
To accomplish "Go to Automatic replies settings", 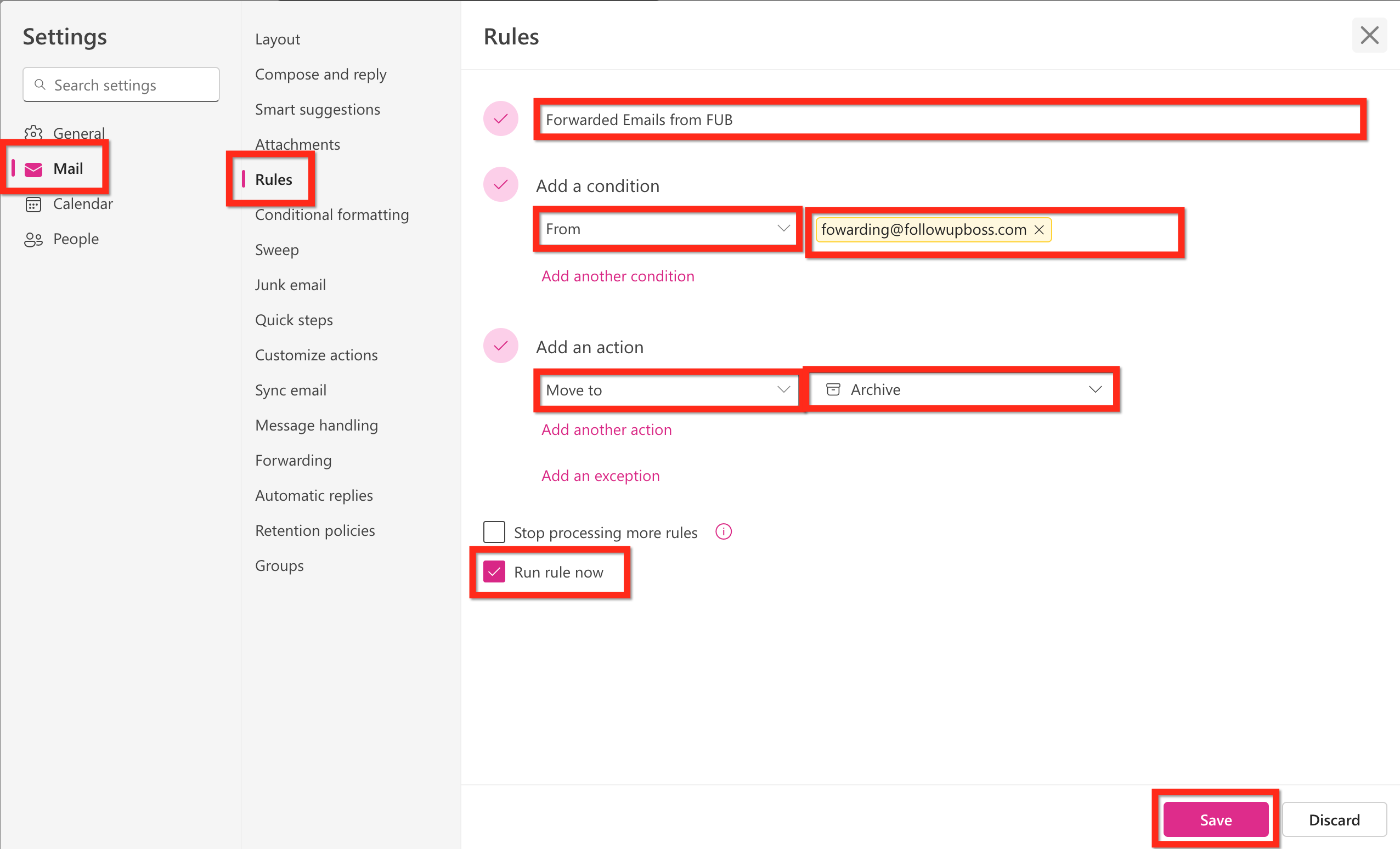I will click(x=314, y=496).
